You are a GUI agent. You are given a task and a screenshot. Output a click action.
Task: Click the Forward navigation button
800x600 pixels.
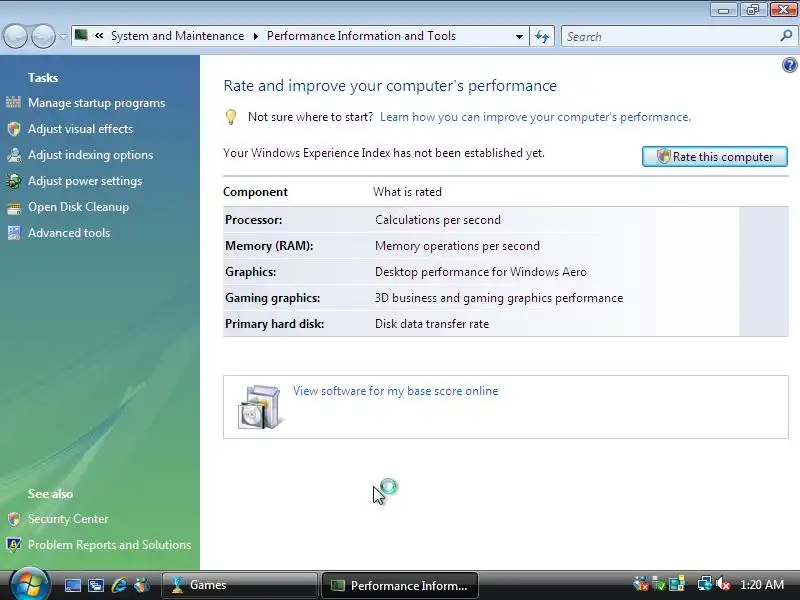(43, 36)
